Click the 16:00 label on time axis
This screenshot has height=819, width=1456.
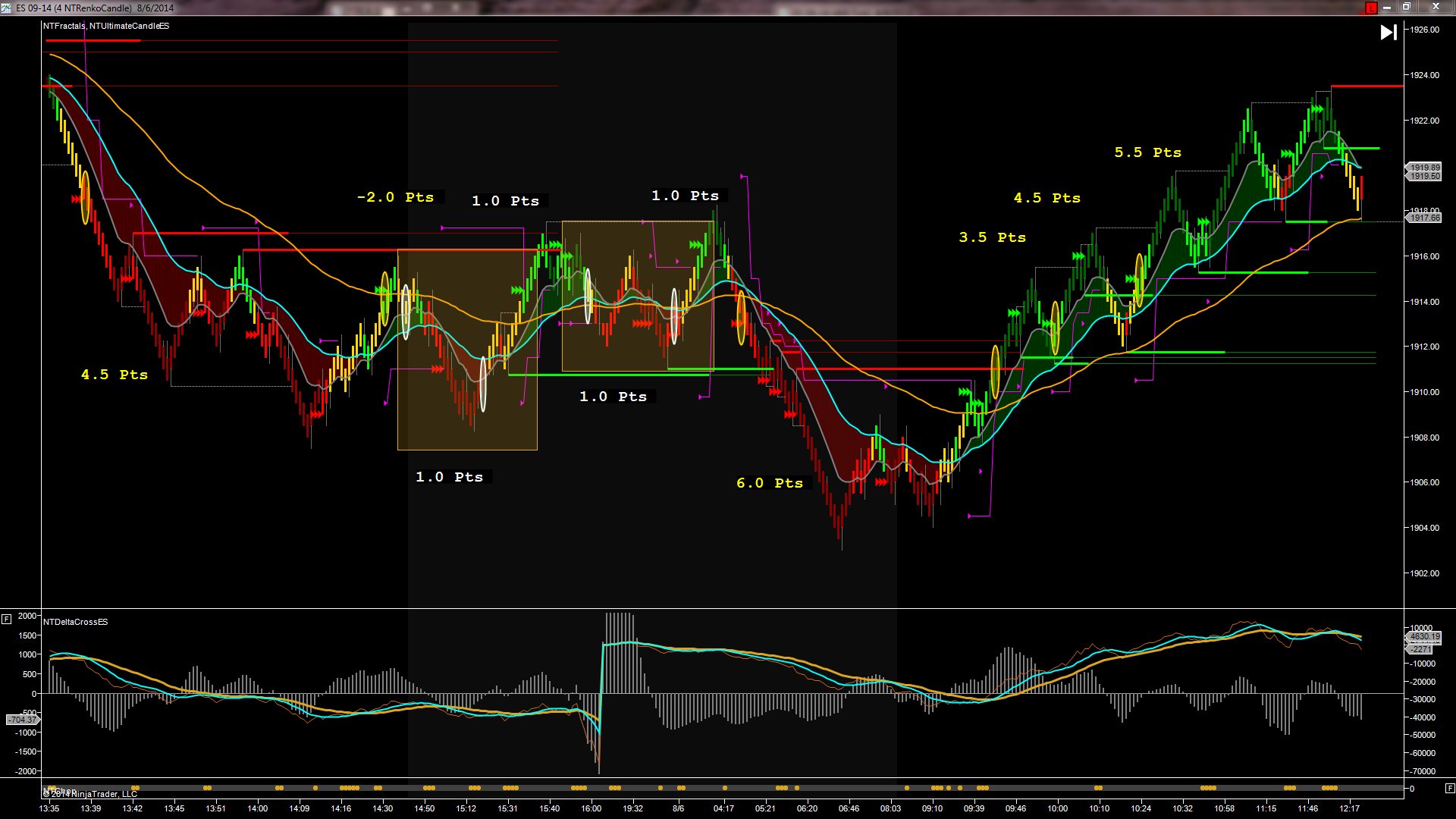(x=591, y=808)
